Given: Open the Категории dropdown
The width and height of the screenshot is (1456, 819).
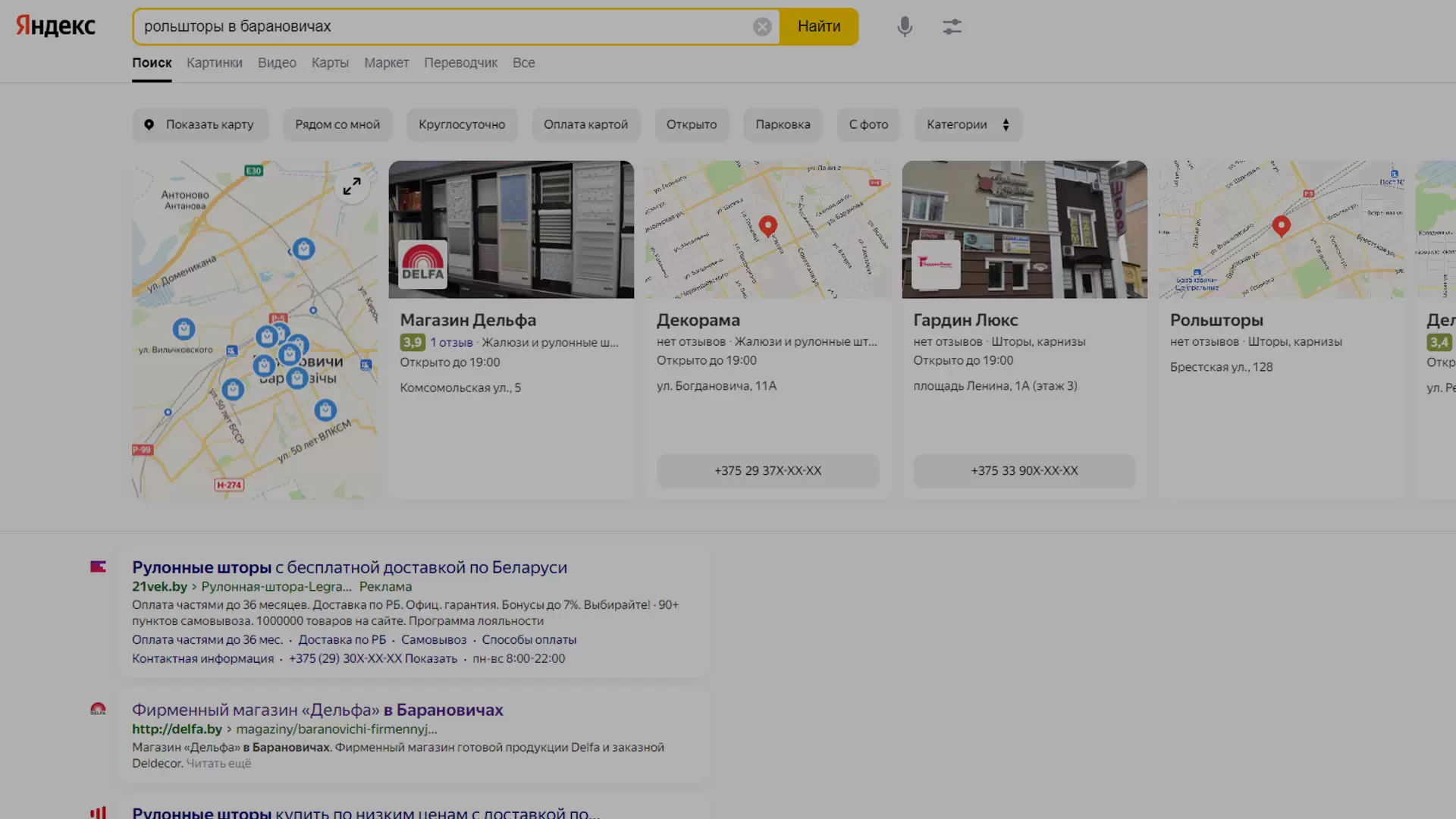Looking at the screenshot, I should coord(968,124).
